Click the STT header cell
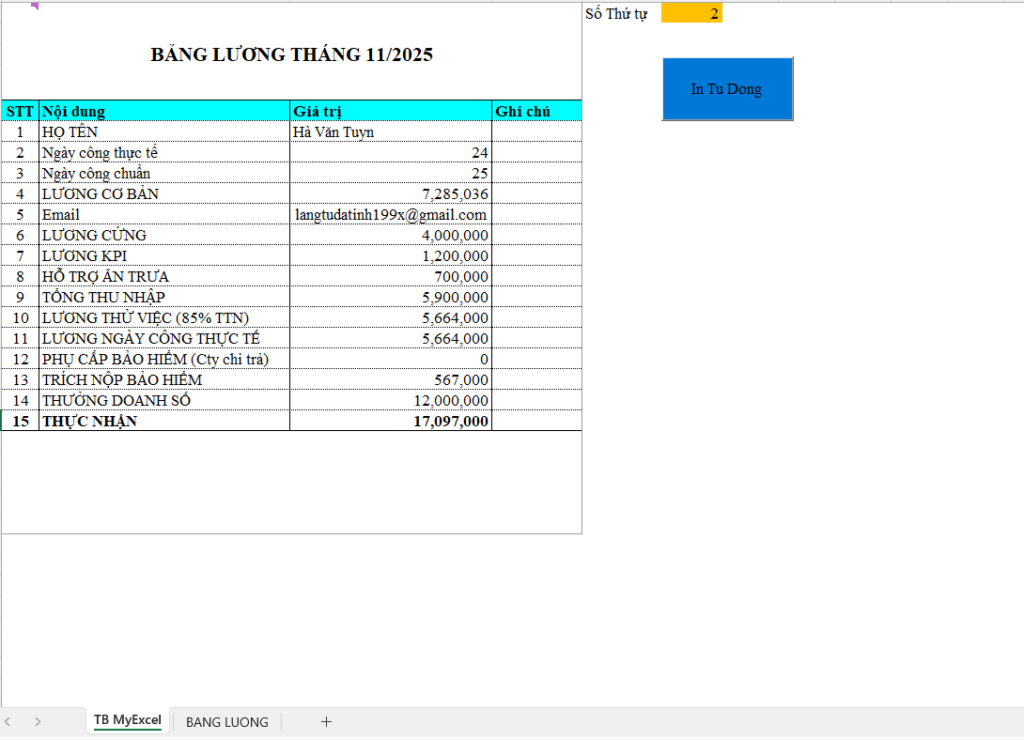 20,111
